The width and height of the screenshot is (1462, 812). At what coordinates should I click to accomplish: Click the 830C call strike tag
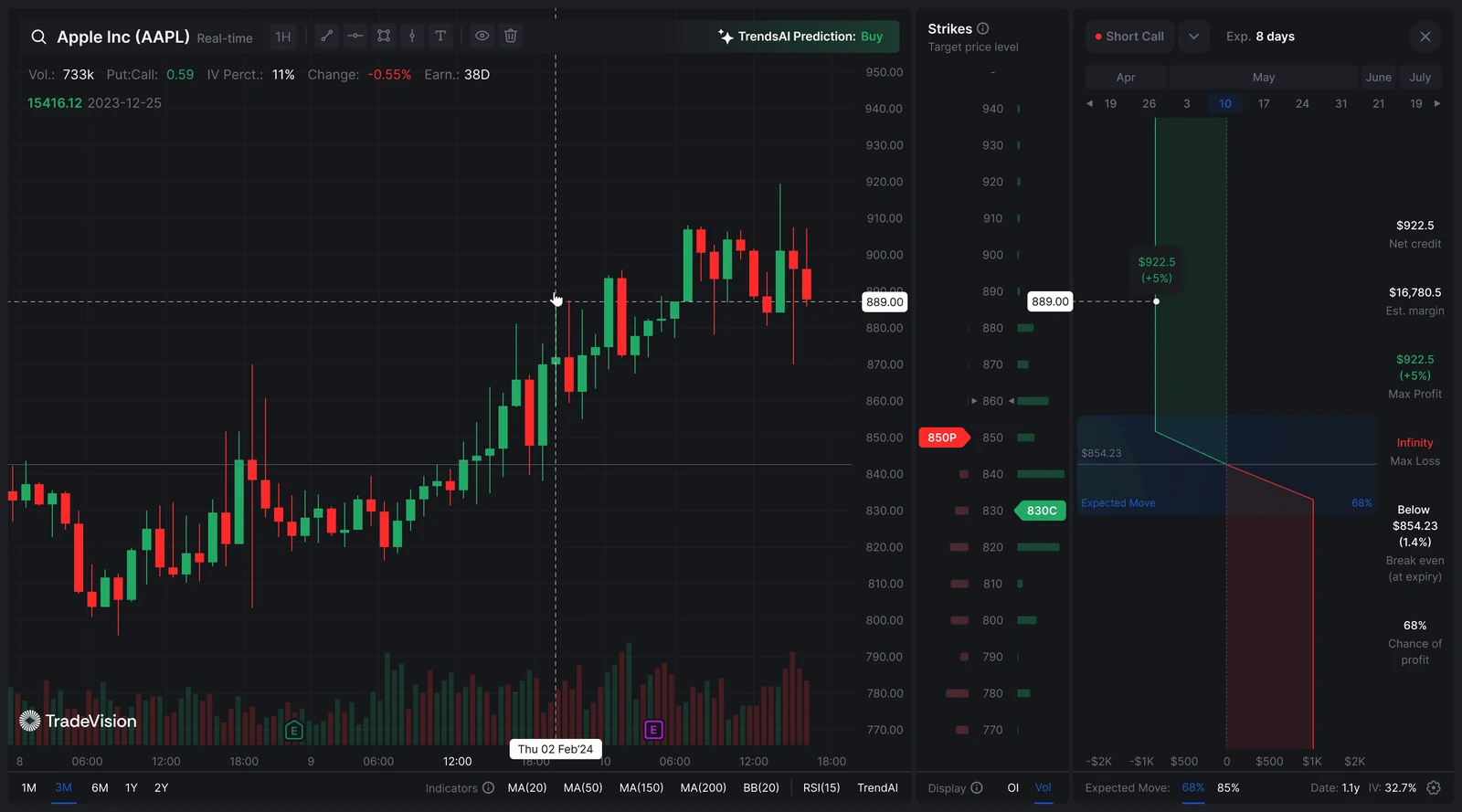click(x=1041, y=511)
